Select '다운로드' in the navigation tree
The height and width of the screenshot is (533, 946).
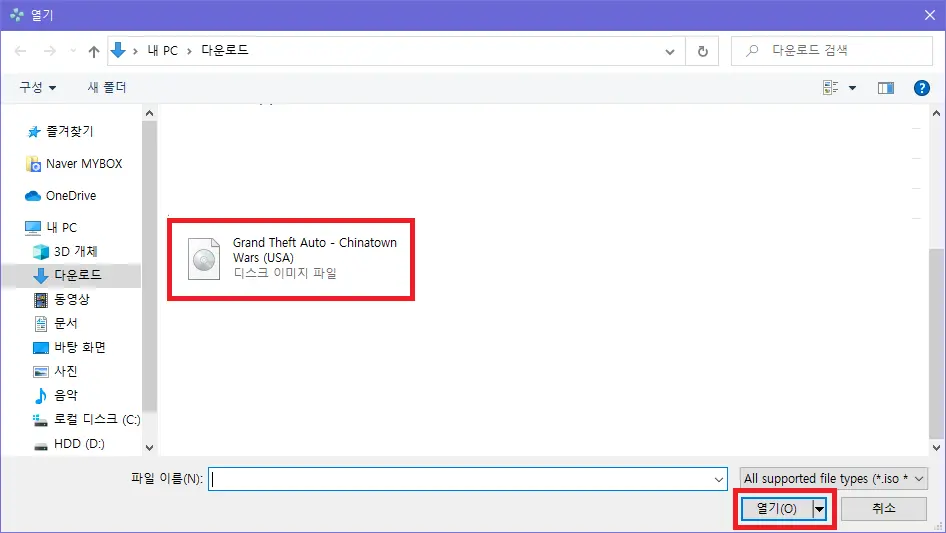point(78,275)
